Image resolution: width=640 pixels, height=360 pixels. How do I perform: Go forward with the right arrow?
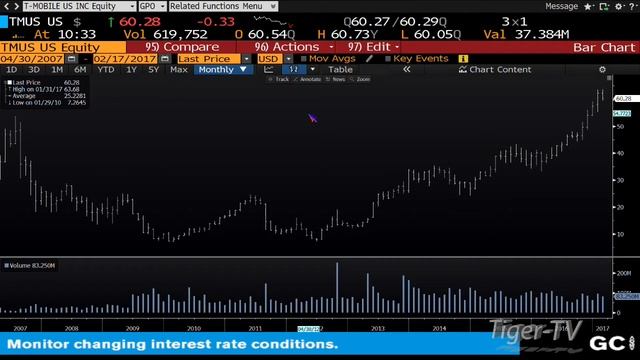16,6
